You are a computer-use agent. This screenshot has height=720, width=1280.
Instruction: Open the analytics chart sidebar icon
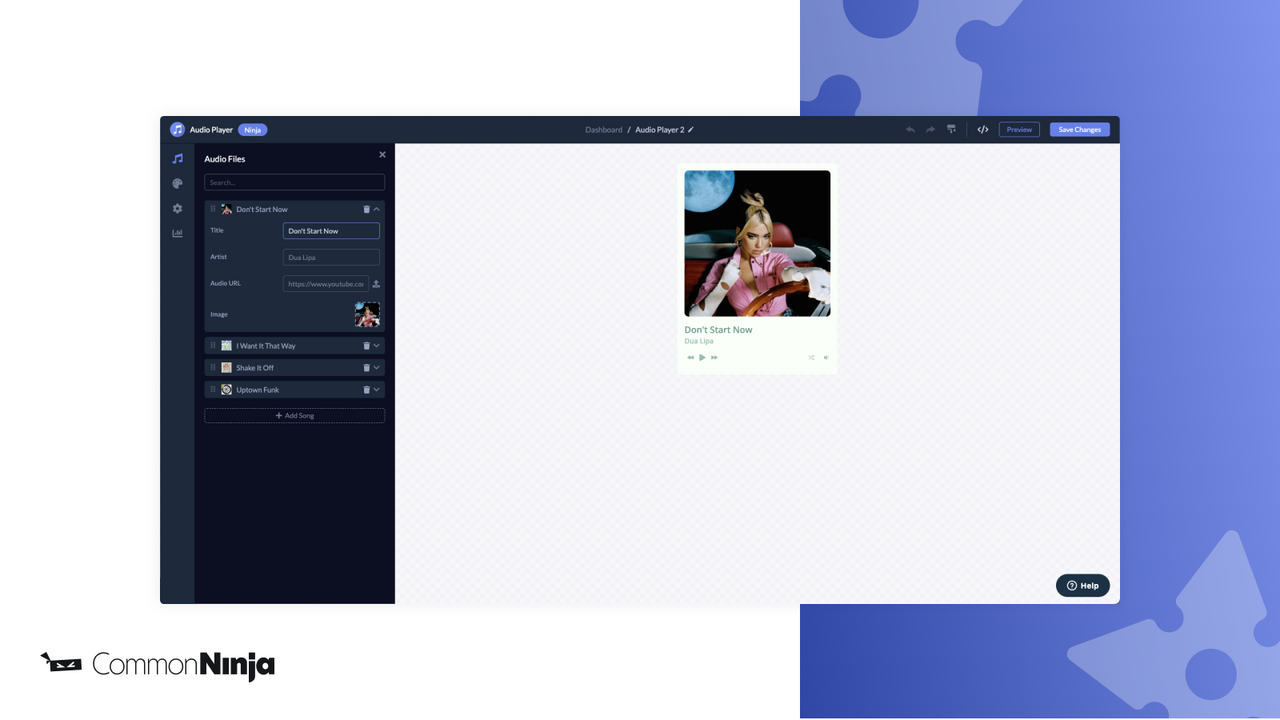click(177, 233)
